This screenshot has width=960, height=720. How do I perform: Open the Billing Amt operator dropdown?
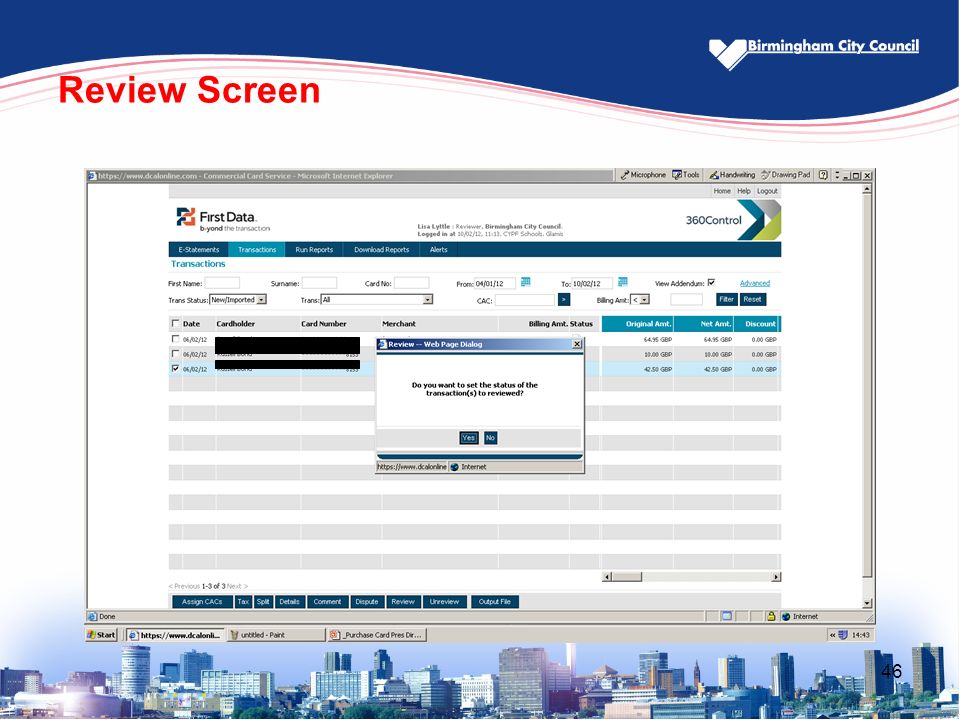click(640, 299)
